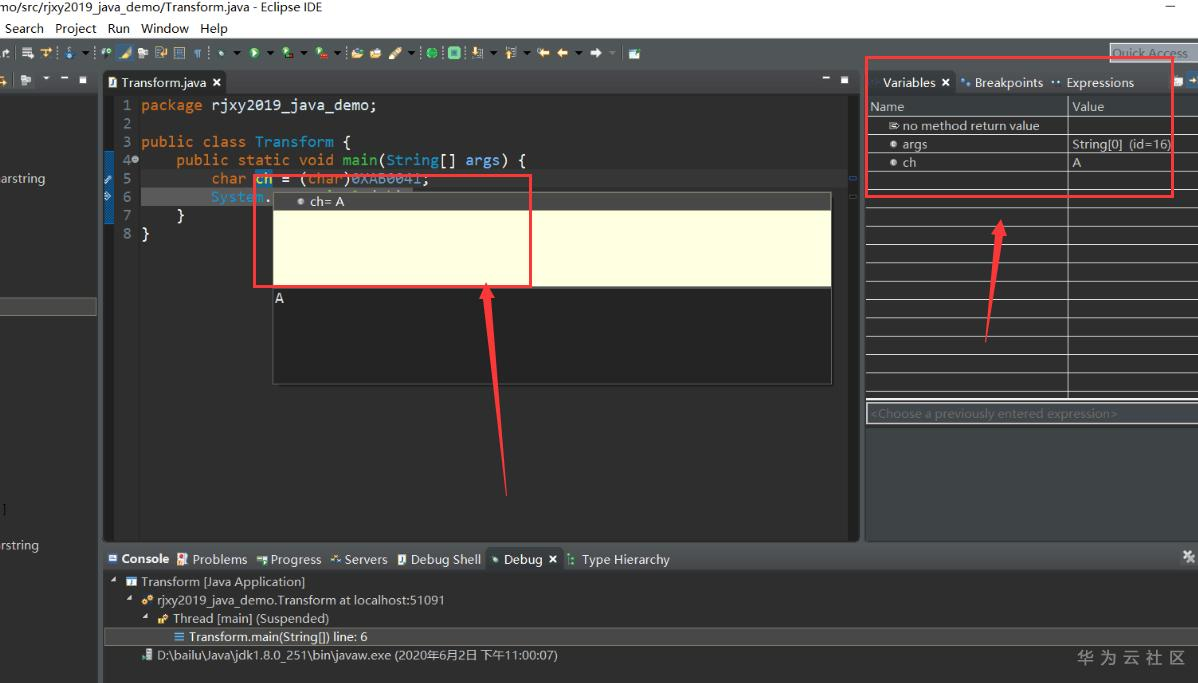Click the previously entered expression combo box
This screenshot has width=1198, height=683.
click(1032, 413)
